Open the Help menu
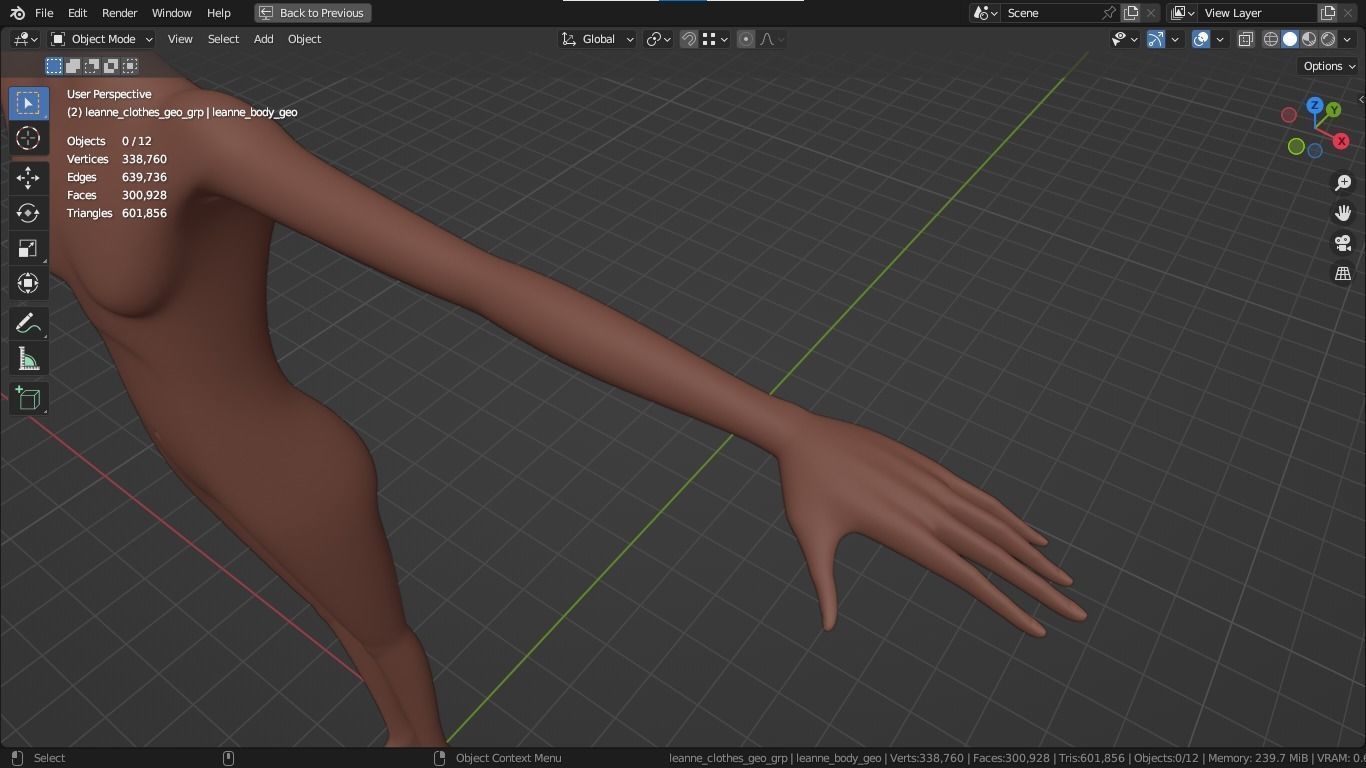Image resolution: width=1366 pixels, height=768 pixels. [x=218, y=13]
